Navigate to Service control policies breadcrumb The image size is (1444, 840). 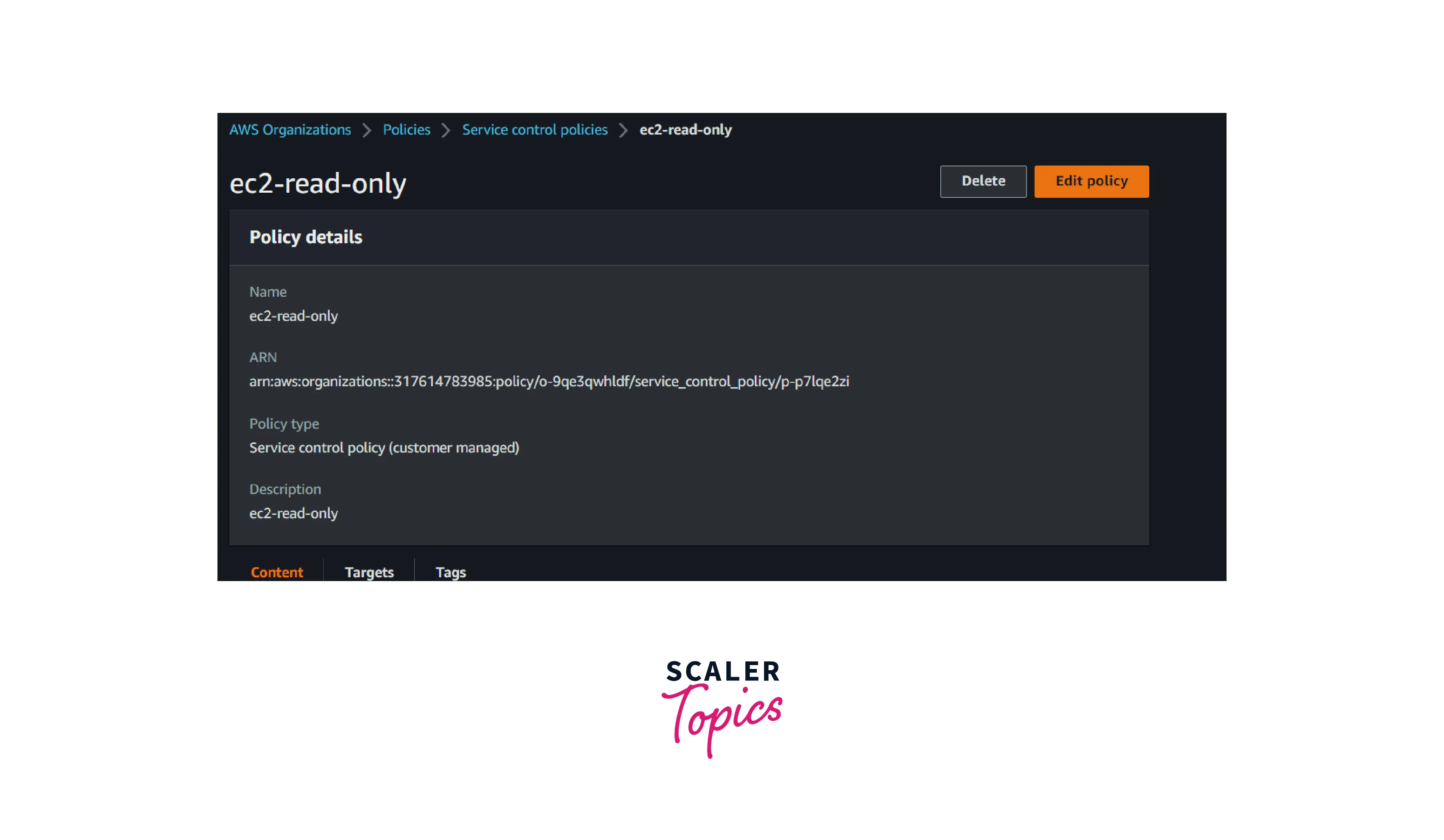click(x=535, y=130)
